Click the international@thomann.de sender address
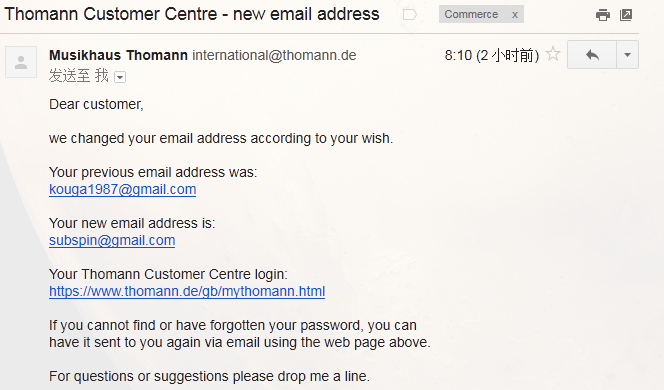The height and width of the screenshot is (390, 664). coord(274,55)
